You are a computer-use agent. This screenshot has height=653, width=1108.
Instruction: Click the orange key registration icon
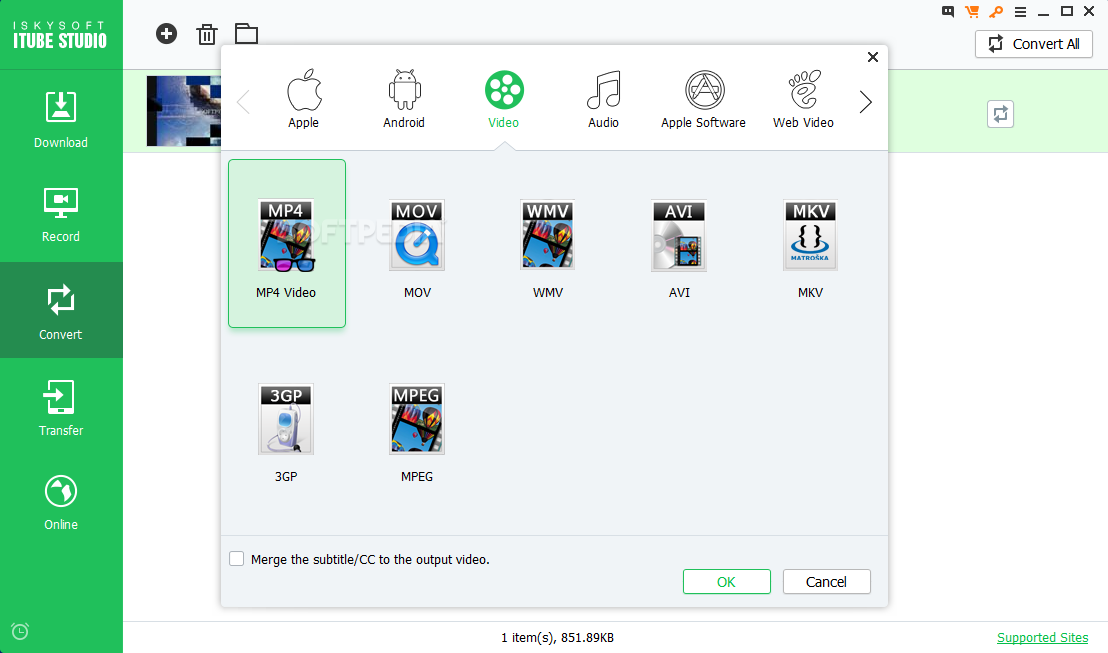click(996, 11)
